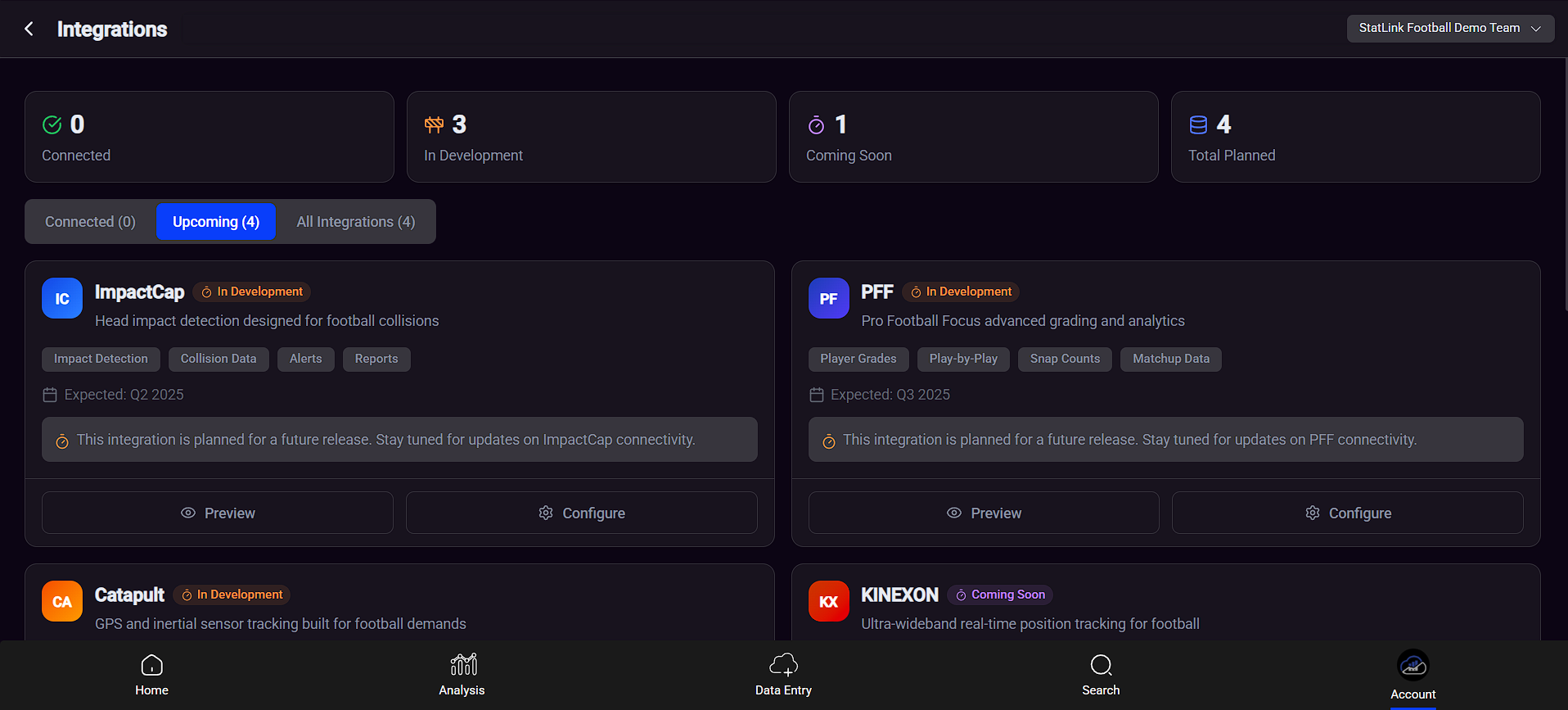
Task: Click the In Development stat card
Action: pos(592,137)
